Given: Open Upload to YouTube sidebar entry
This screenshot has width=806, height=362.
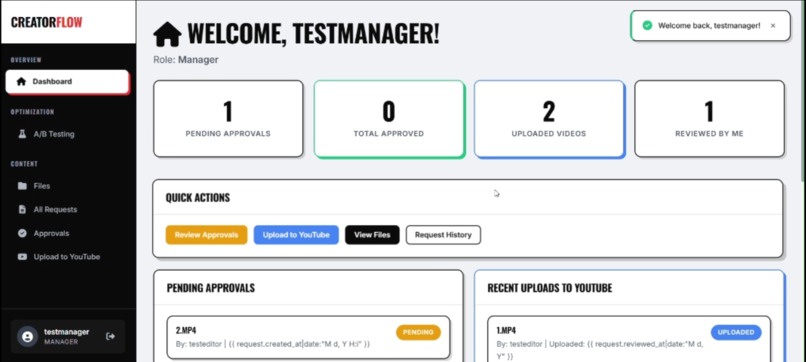Looking at the screenshot, I should [x=67, y=257].
